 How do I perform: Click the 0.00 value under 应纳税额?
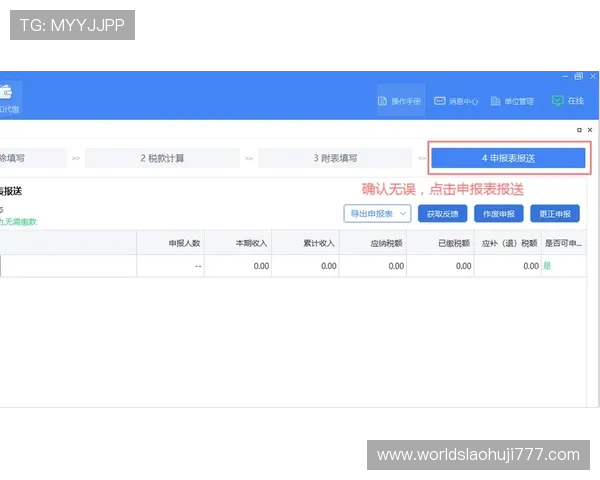[x=396, y=266]
